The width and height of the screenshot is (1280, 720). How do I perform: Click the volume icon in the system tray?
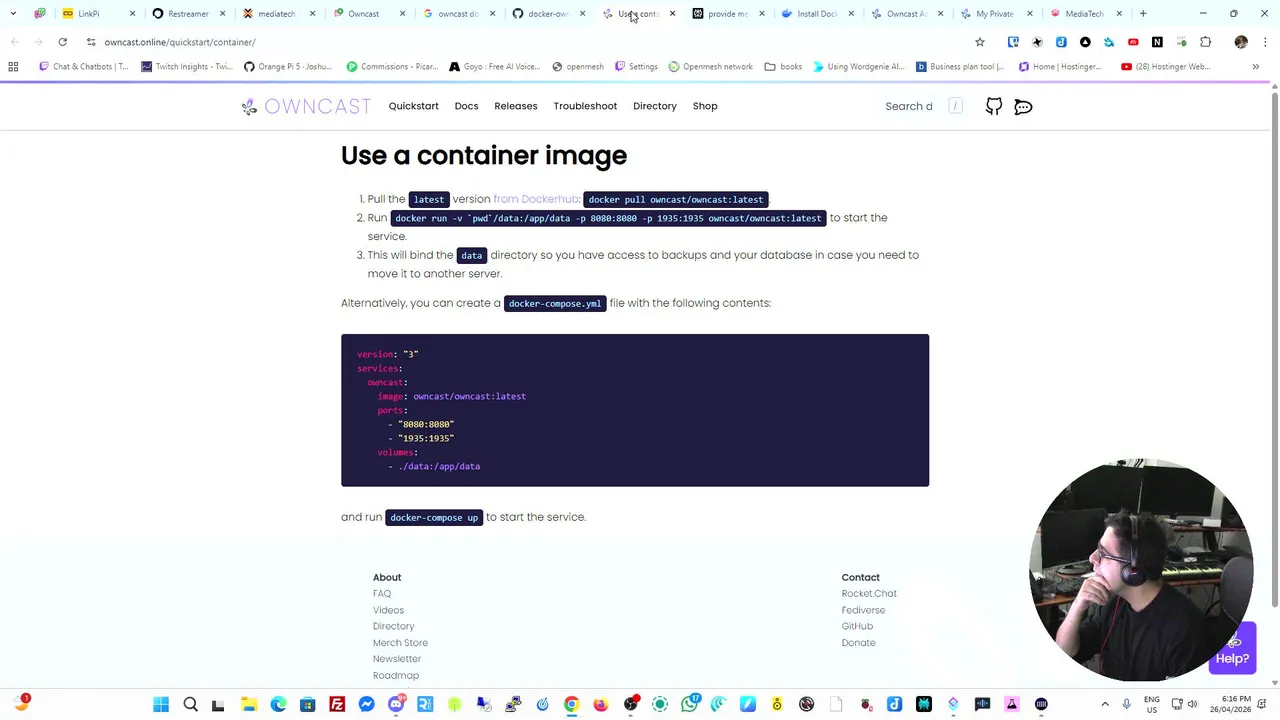pos(1192,705)
